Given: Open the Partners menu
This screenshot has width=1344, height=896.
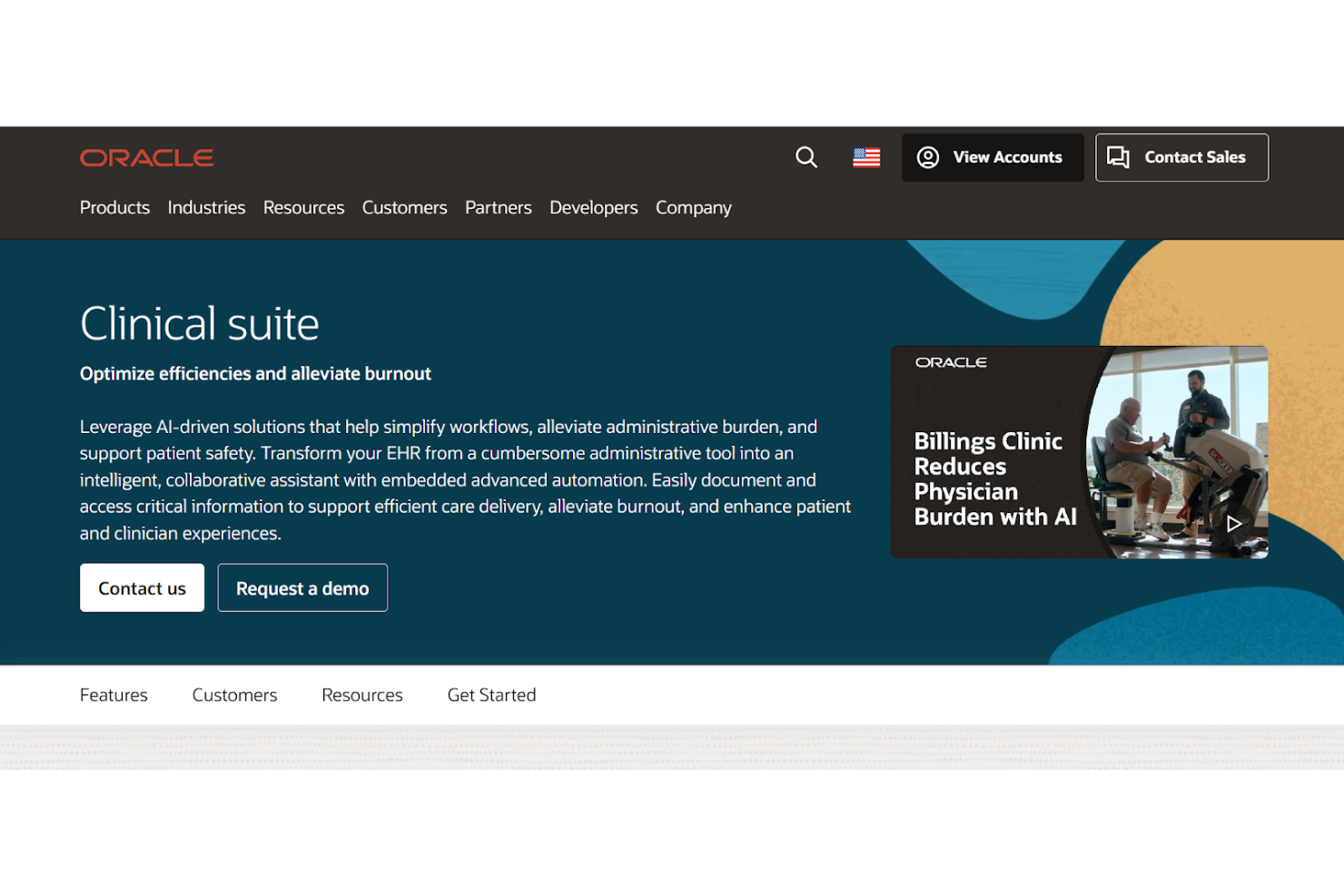Looking at the screenshot, I should (498, 208).
